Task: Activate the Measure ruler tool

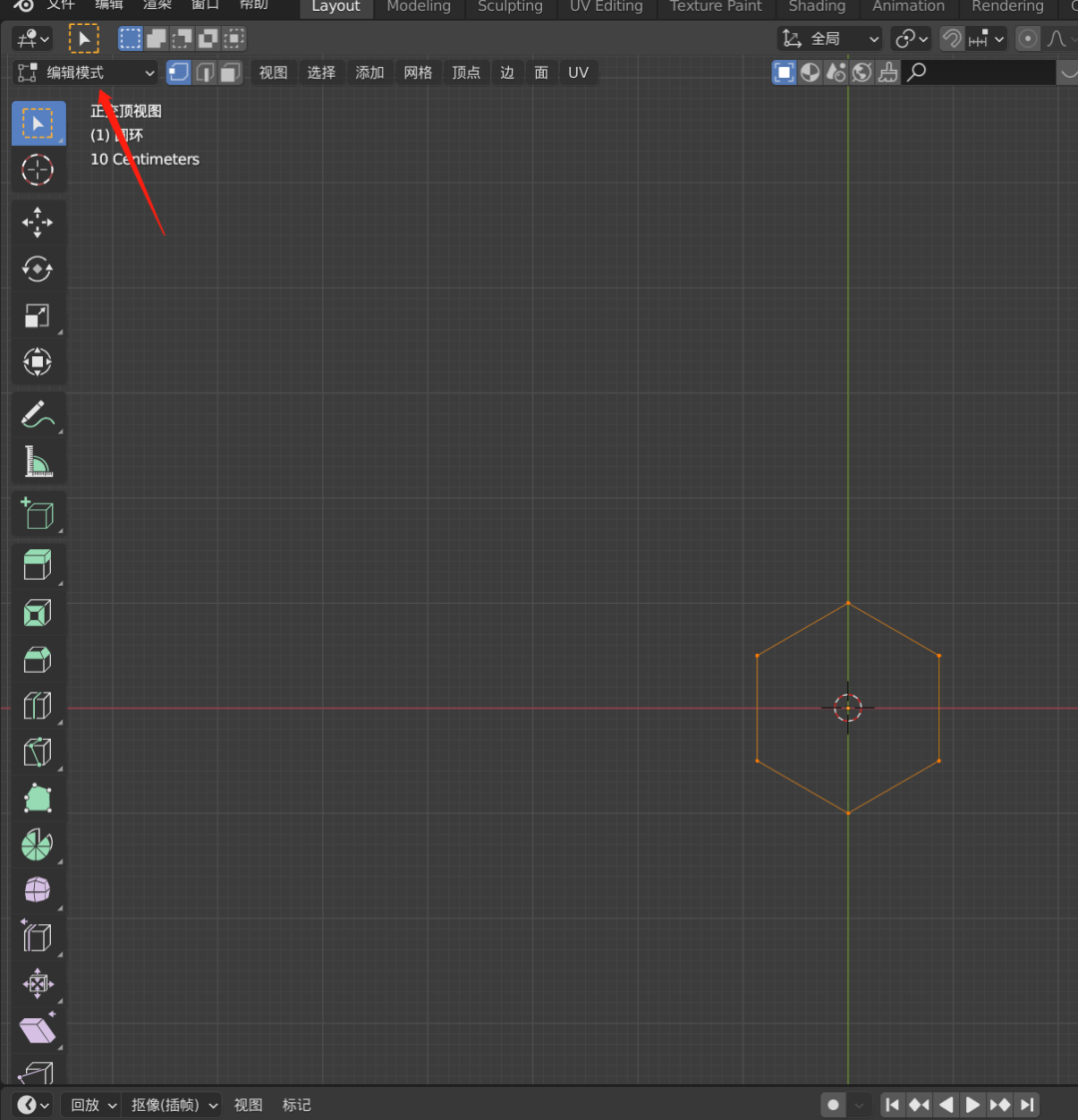Action: tap(37, 461)
